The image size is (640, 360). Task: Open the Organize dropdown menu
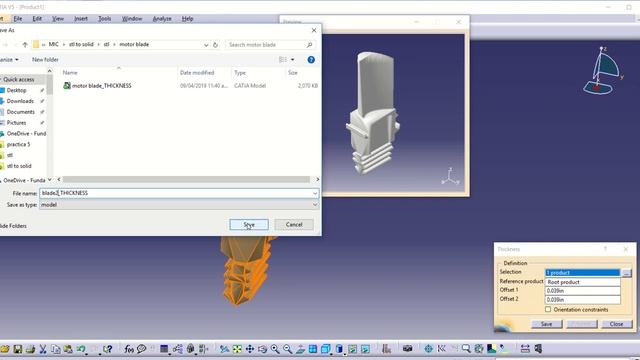pyautogui.click(x=9, y=60)
